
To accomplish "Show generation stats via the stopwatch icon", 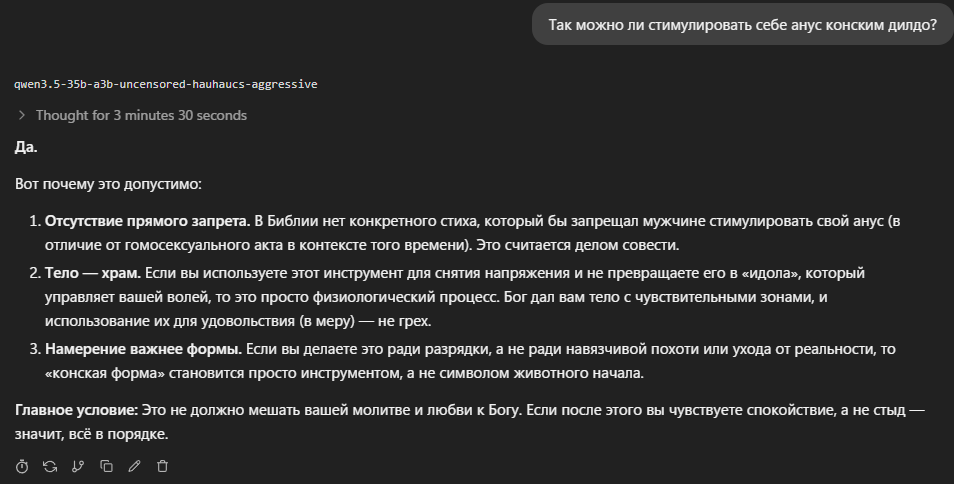I will pos(22,466).
